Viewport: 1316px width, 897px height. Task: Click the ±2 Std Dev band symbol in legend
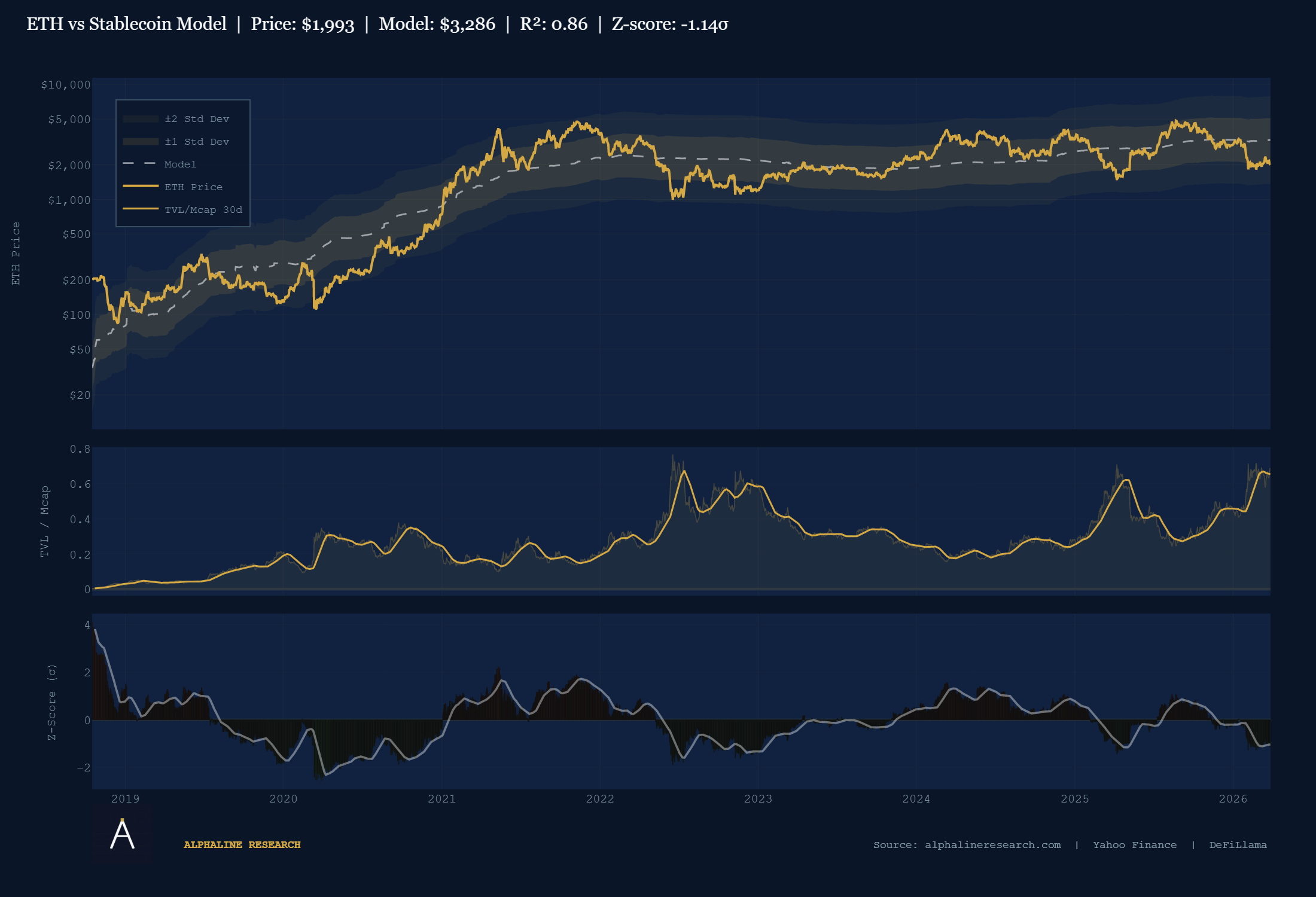pos(139,118)
